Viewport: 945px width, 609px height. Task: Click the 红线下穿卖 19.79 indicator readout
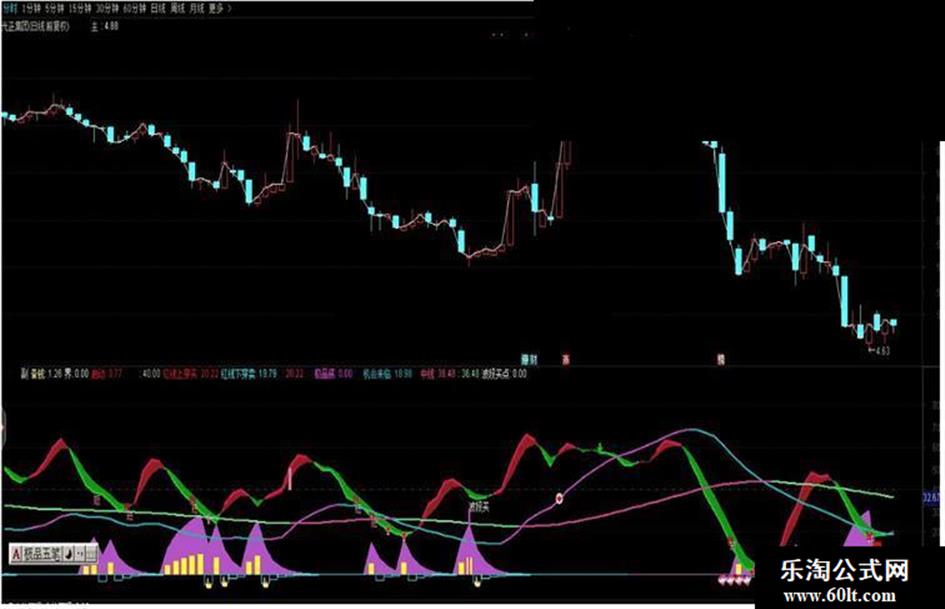(249, 374)
